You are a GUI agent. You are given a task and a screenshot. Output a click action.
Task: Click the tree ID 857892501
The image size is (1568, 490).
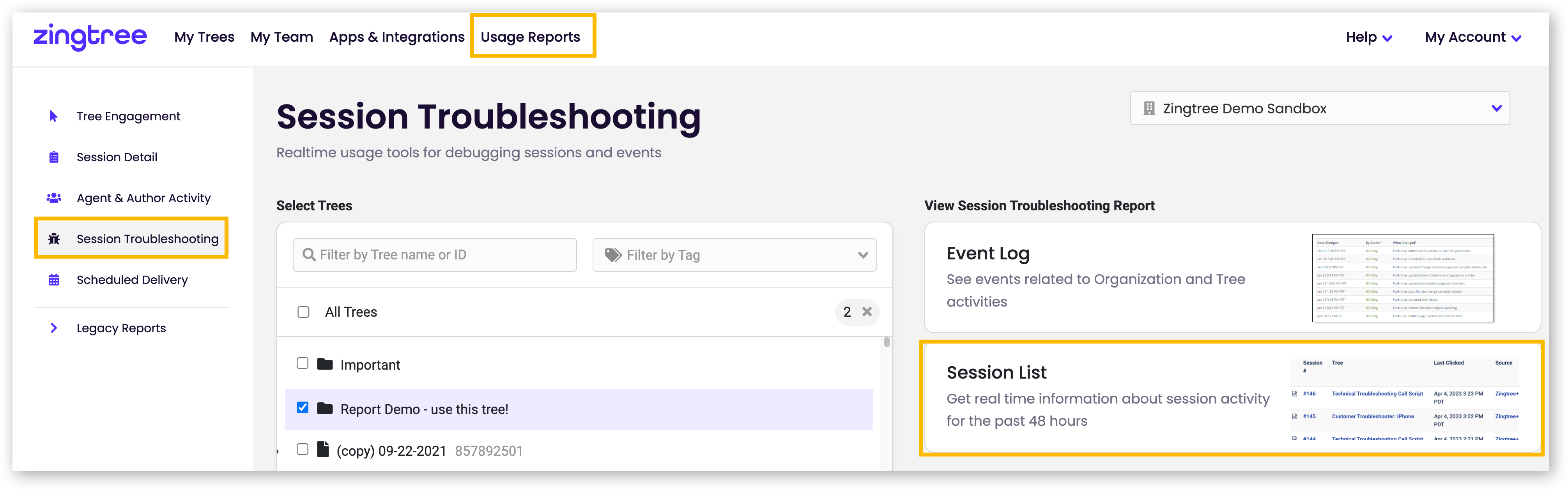pyautogui.click(x=489, y=451)
